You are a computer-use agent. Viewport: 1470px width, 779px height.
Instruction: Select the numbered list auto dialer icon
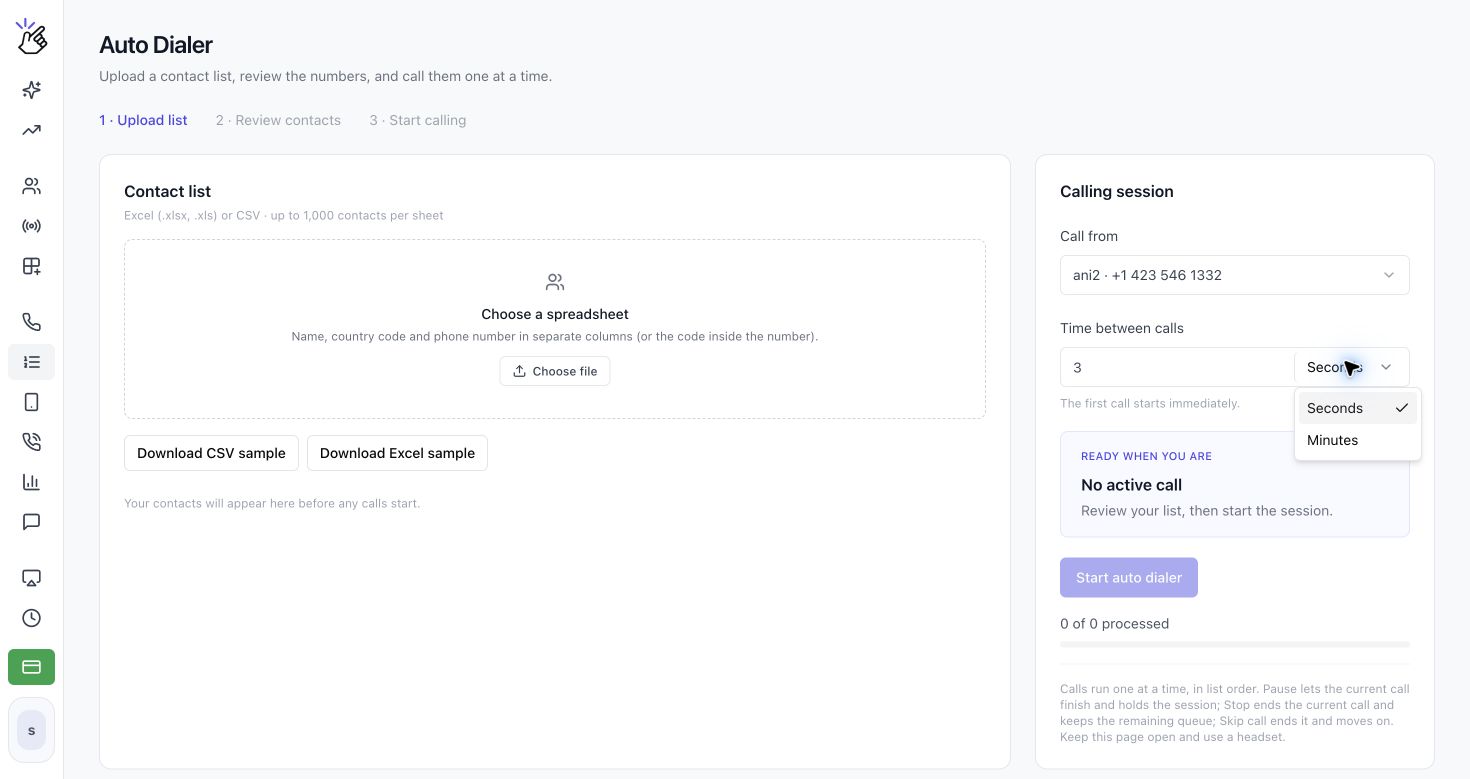click(31, 362)
